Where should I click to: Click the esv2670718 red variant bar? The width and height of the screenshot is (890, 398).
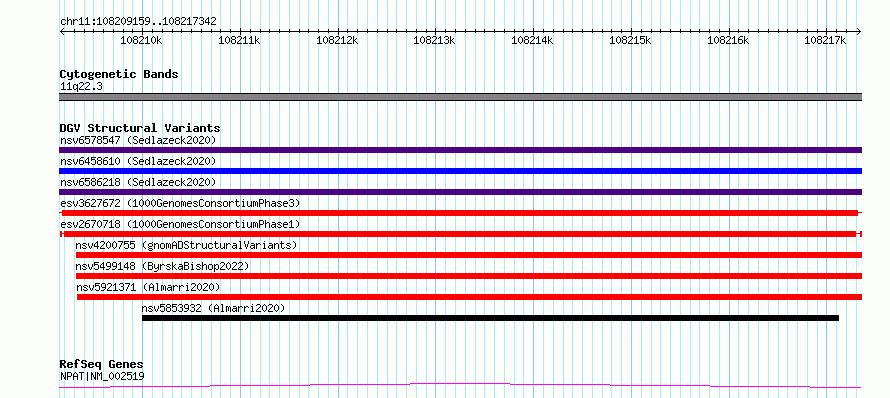click(460, 234)
